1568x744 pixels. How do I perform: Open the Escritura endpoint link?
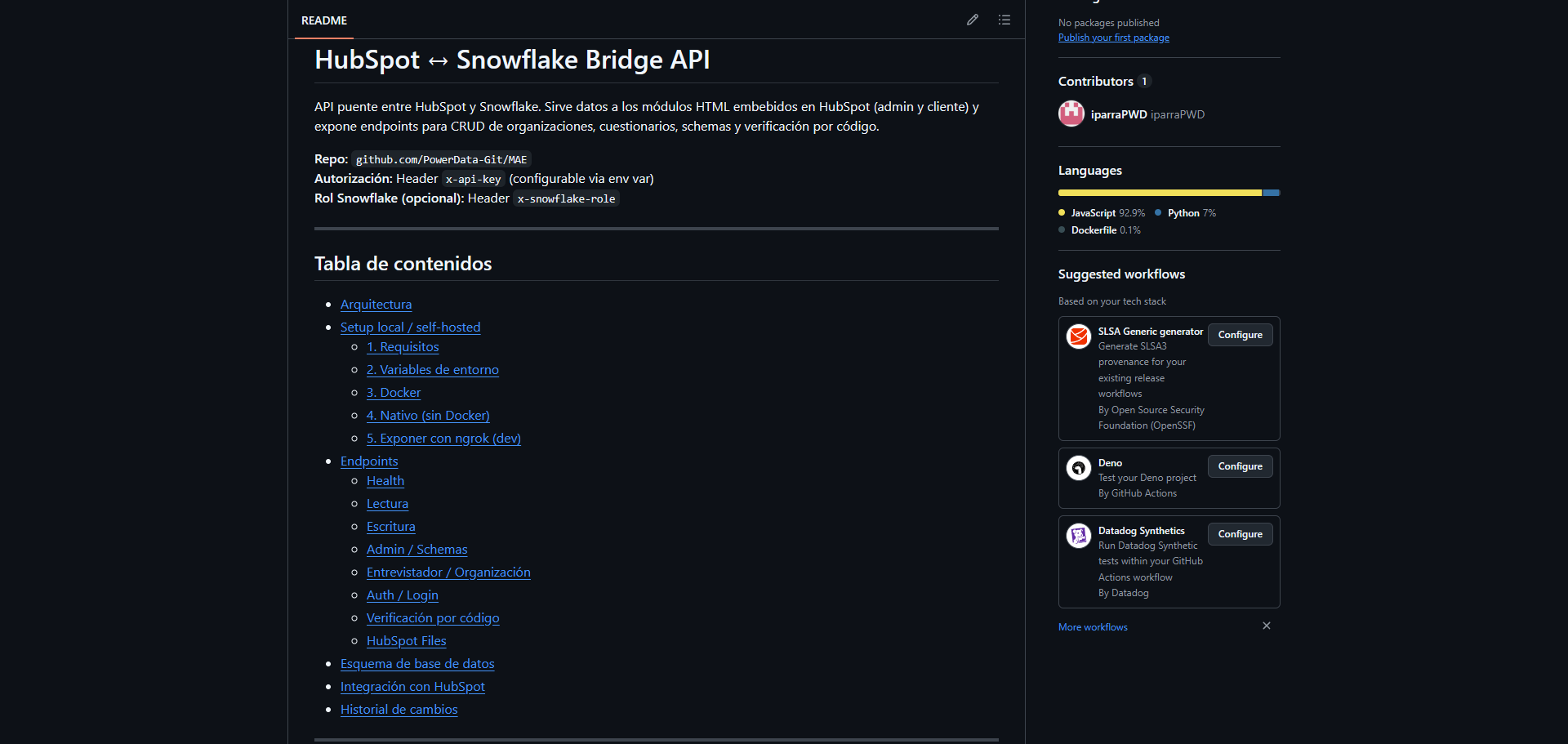(390, 526)
